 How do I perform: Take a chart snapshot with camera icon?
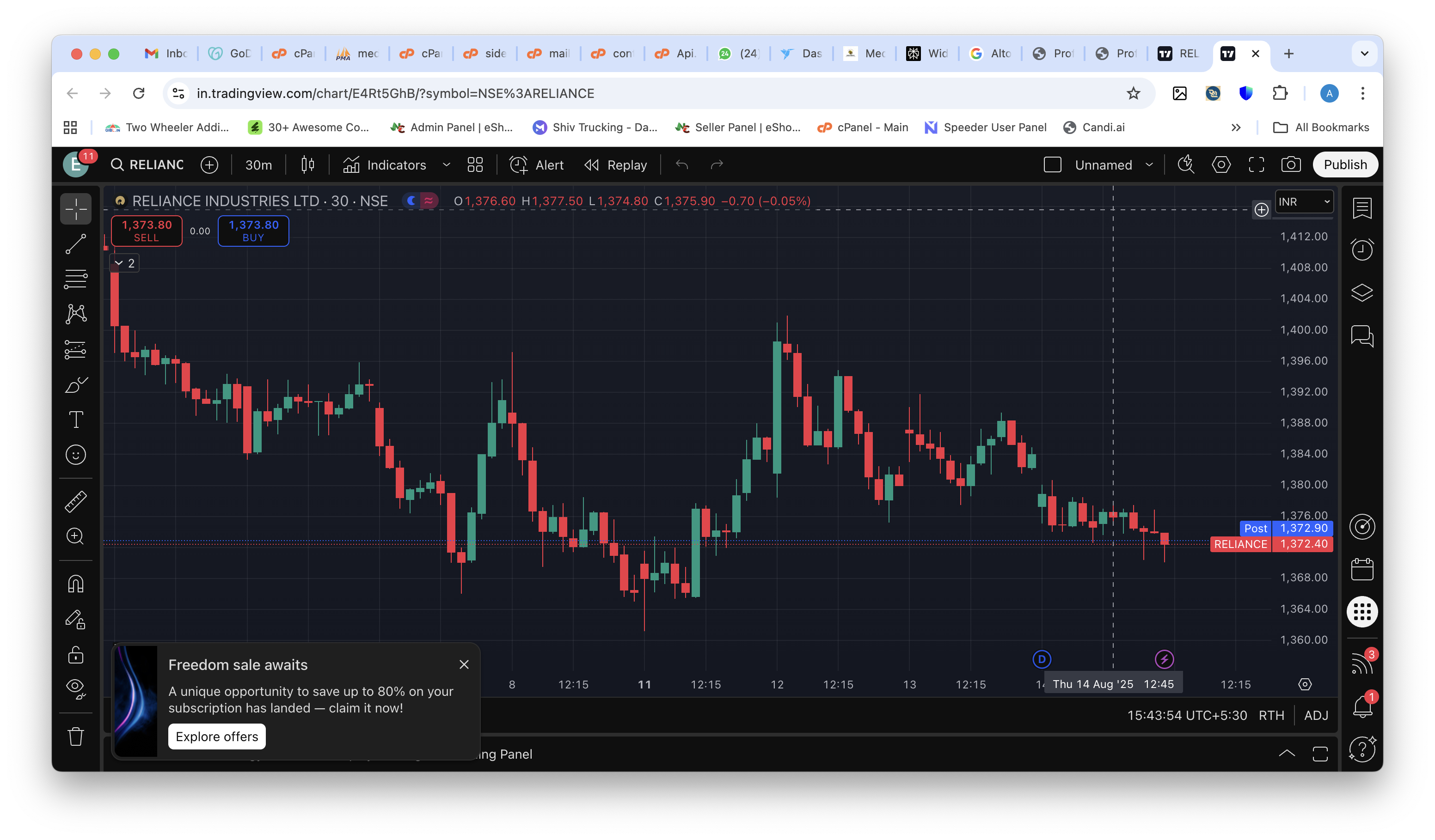click(1290, 165)
